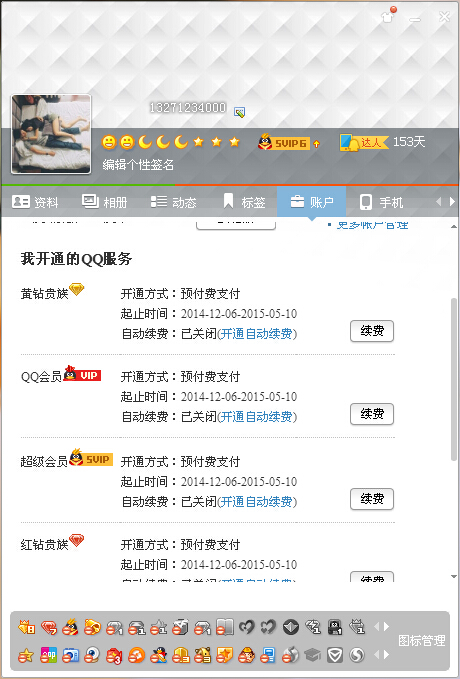Click the yellow diamond icon beside 黄钻贵族
The height and width of the screenshot is (679, 460).
point(76,289)
